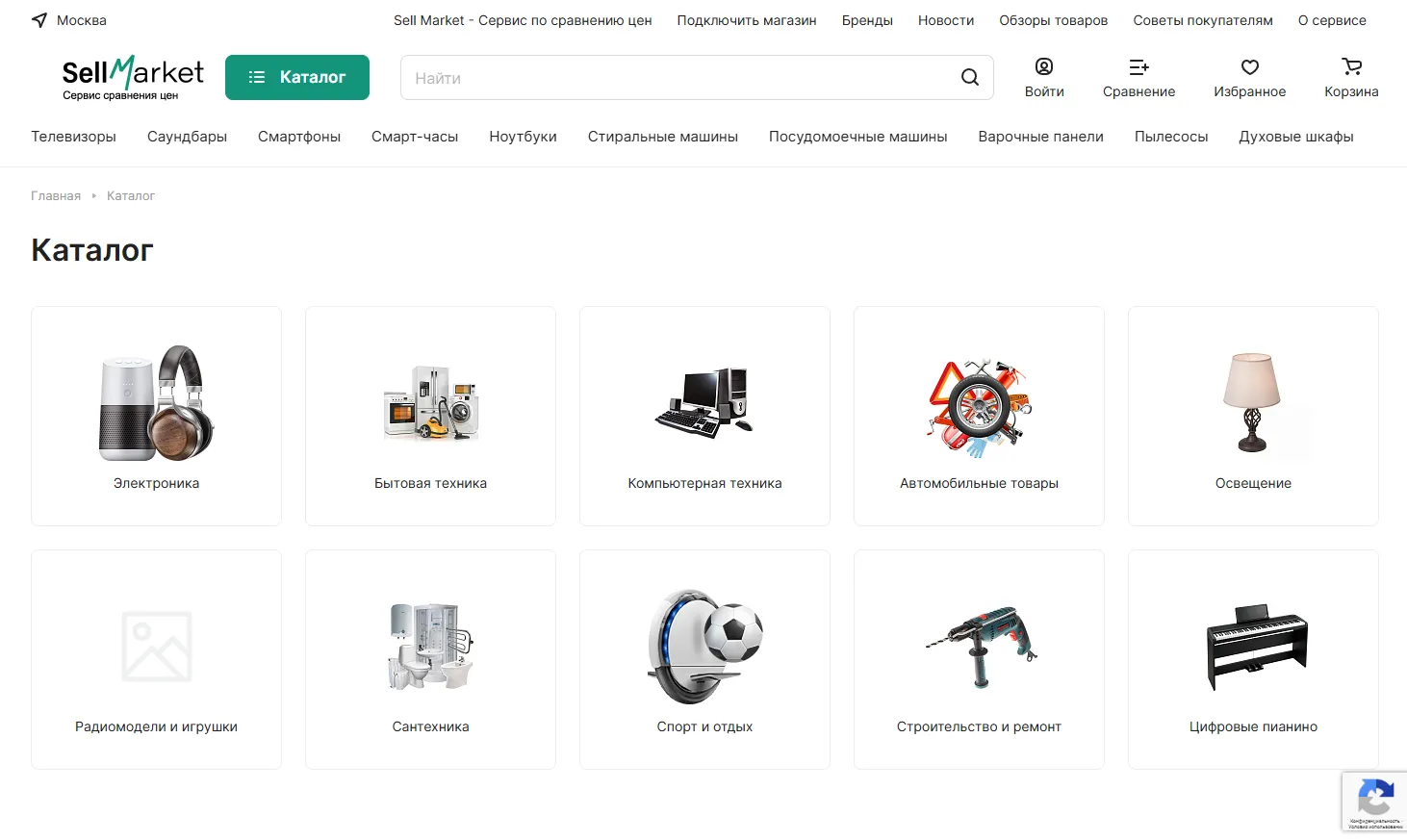1407x840 pixels.
Task: Go to Главная breadcrumb link
Action: coord(56,195)
